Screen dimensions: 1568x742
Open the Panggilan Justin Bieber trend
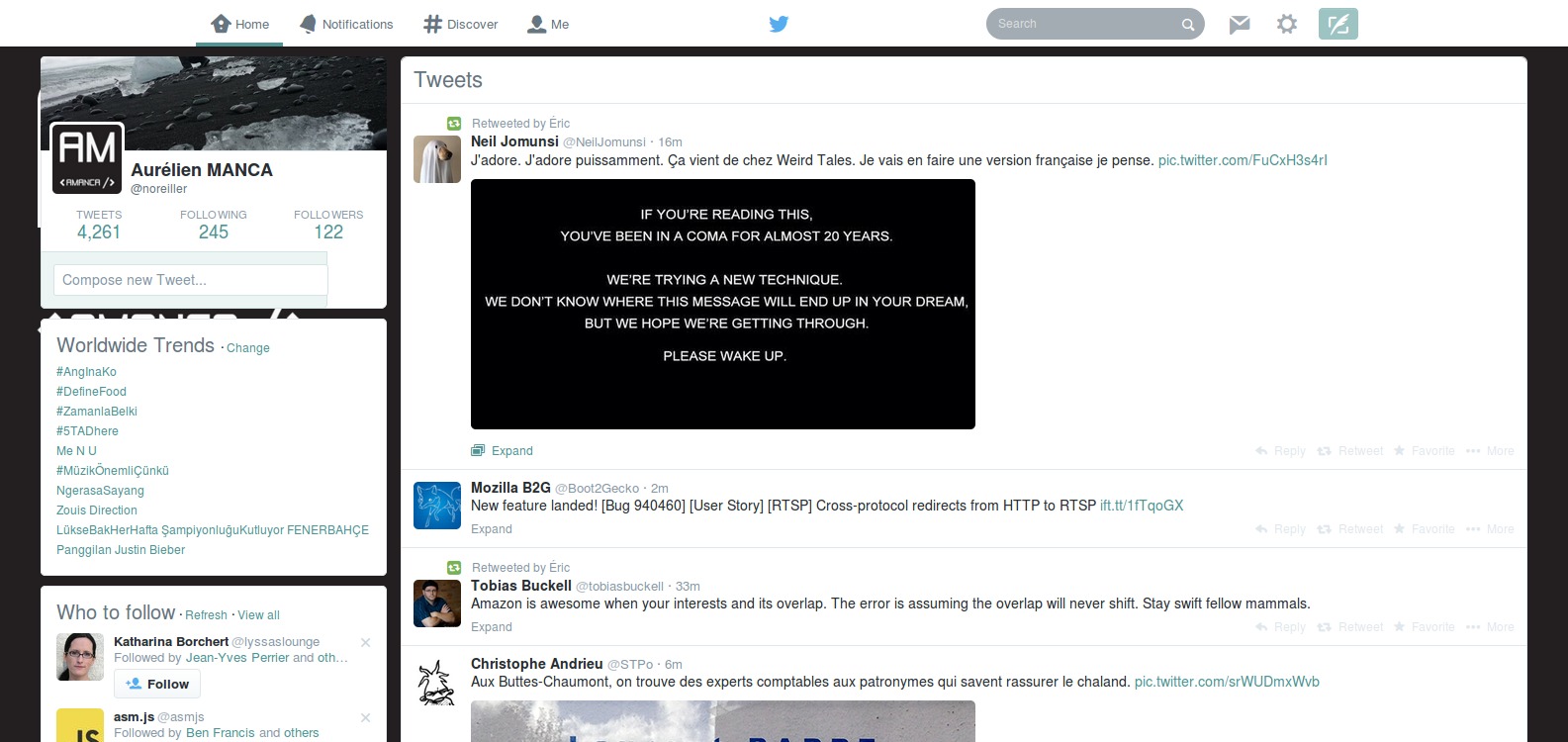point(121,550)
